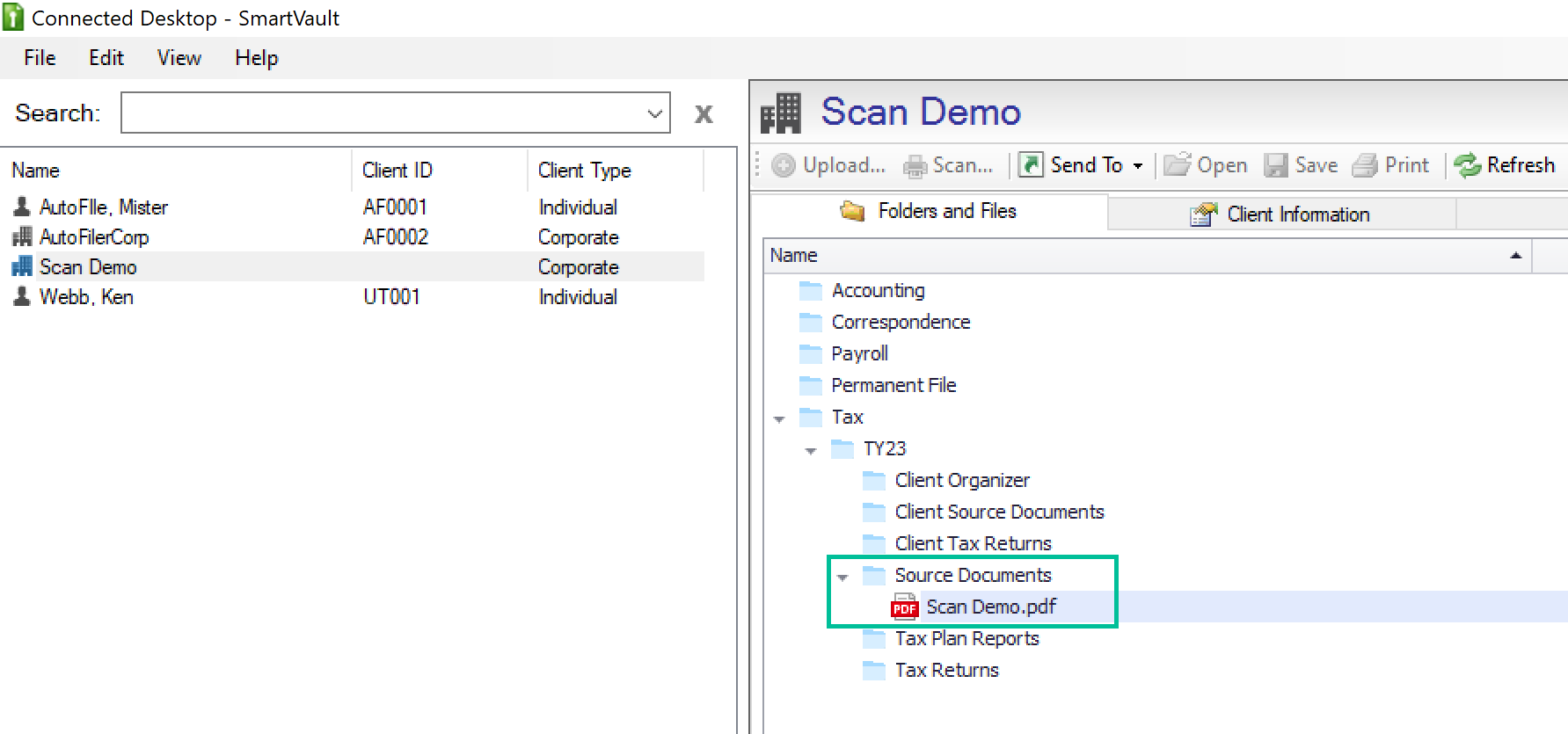Click the Print toolbar button
This screenshot has height=734, width=1568.
(1390, 165)
